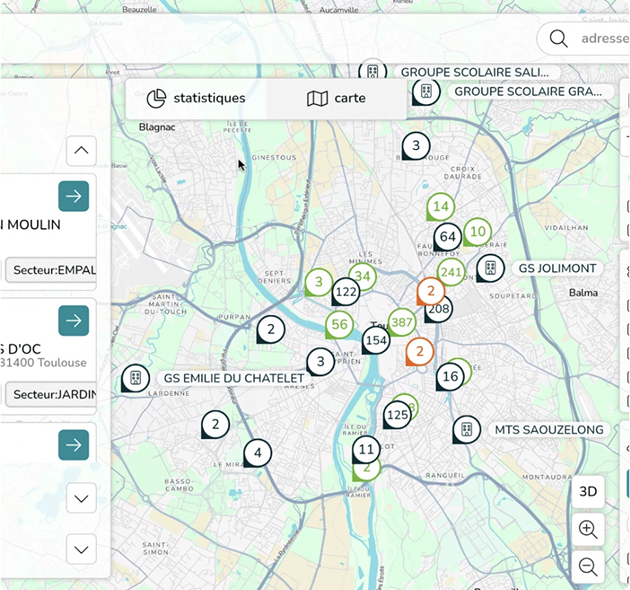
Task: Open the MOULIN card arrow button
Action: pos(73,196)
